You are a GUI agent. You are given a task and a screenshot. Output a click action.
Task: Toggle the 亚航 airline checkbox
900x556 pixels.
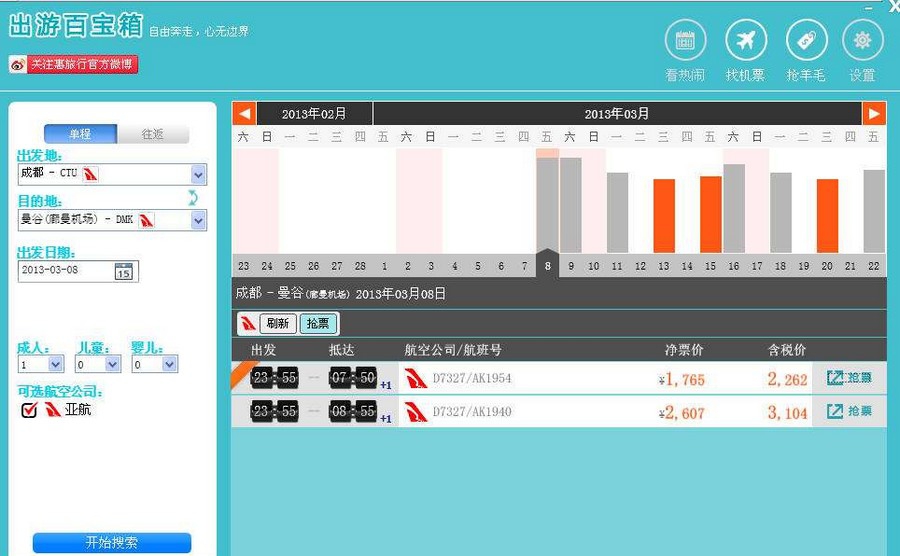29,410
